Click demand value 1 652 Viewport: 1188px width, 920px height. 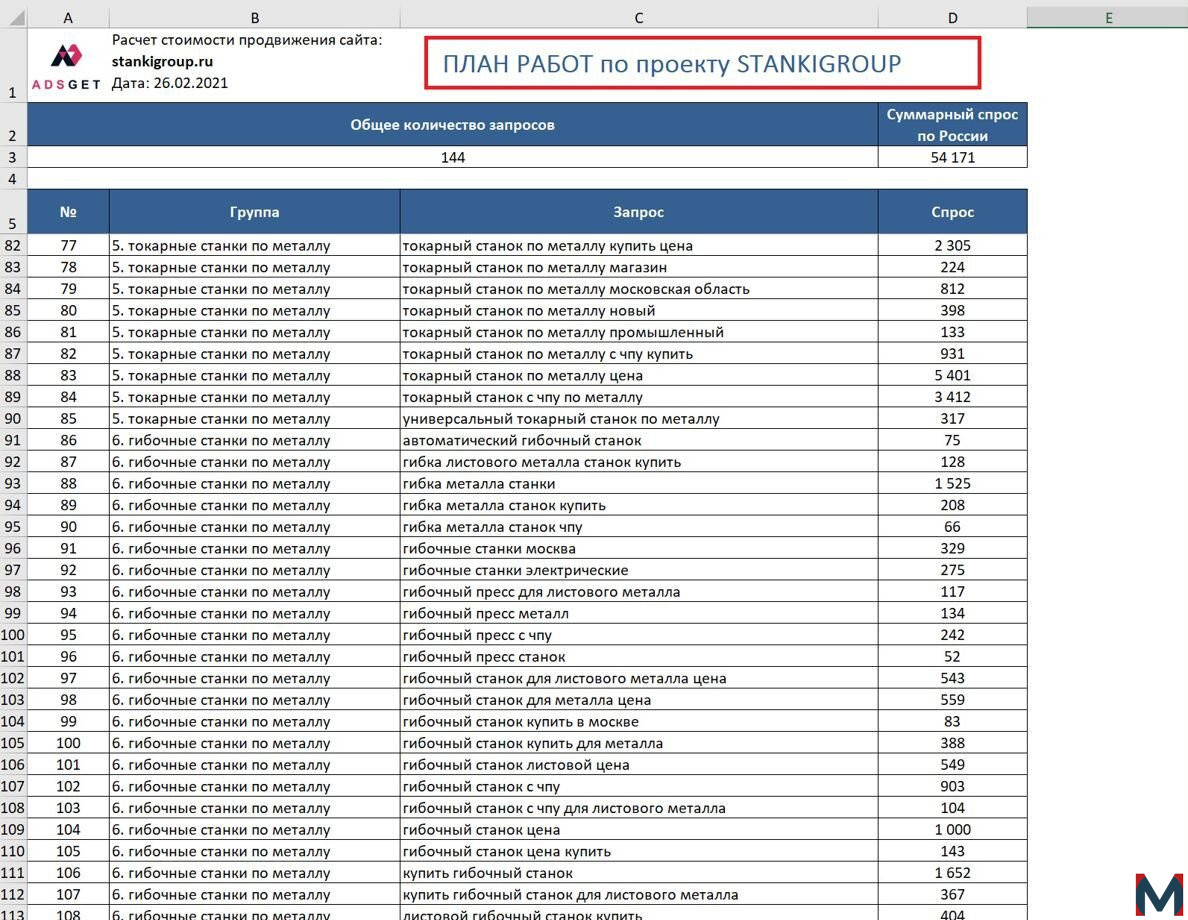coord(952,873)
